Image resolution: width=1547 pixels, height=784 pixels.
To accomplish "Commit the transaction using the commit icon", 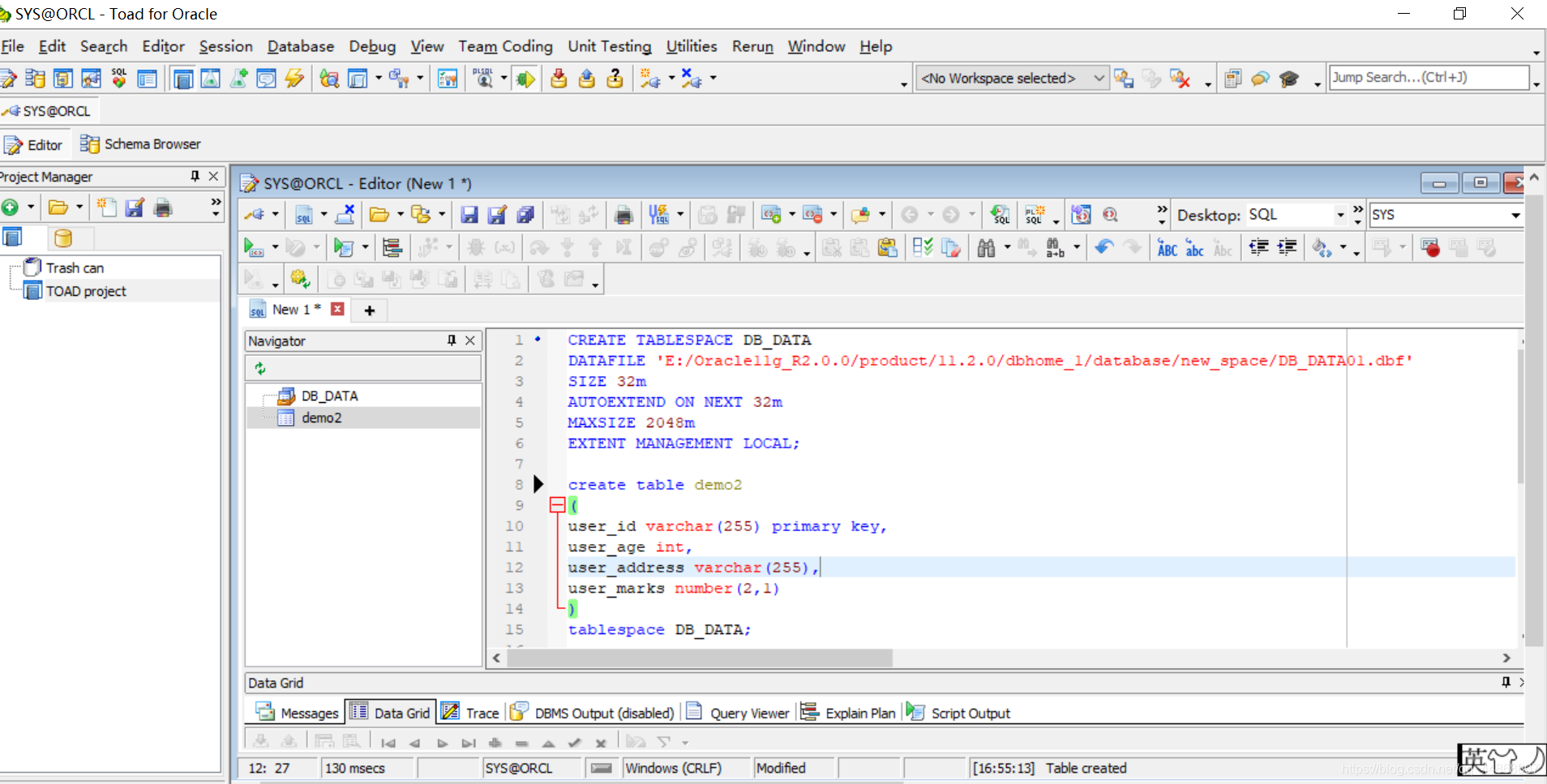I will pos(559,78).
